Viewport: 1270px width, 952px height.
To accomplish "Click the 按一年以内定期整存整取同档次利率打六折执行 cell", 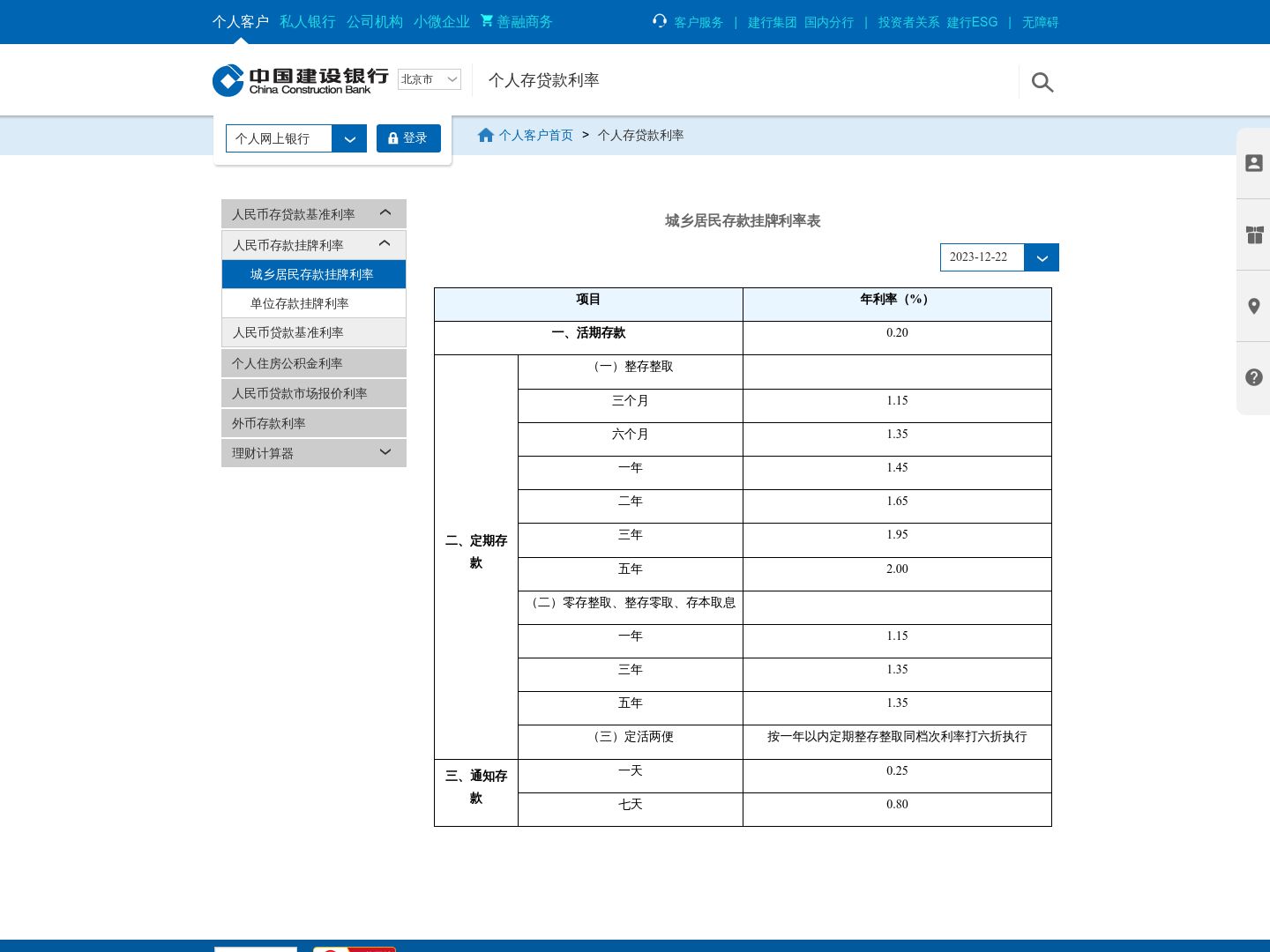I will 897,741.
